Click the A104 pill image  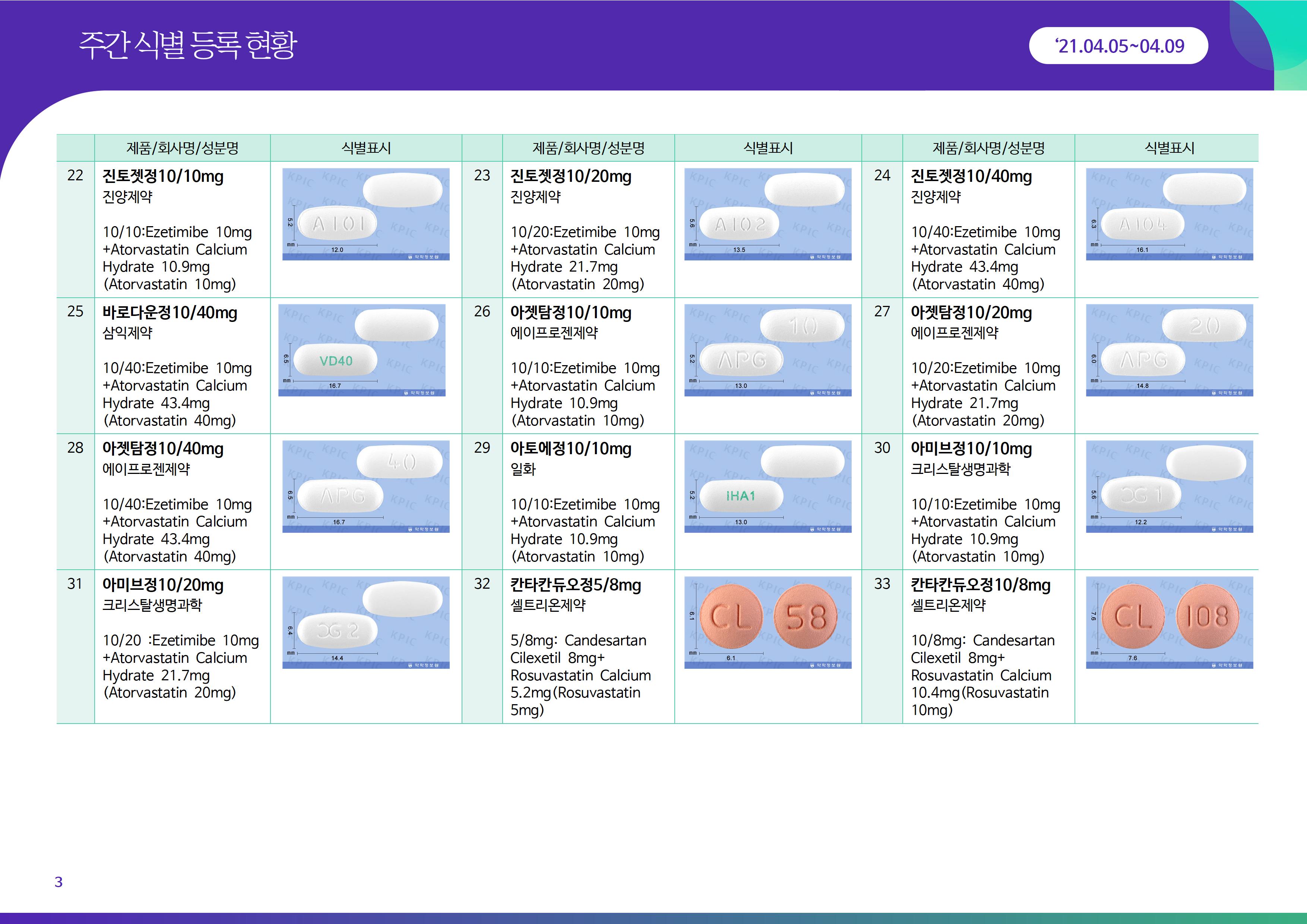click(1169, 214)
